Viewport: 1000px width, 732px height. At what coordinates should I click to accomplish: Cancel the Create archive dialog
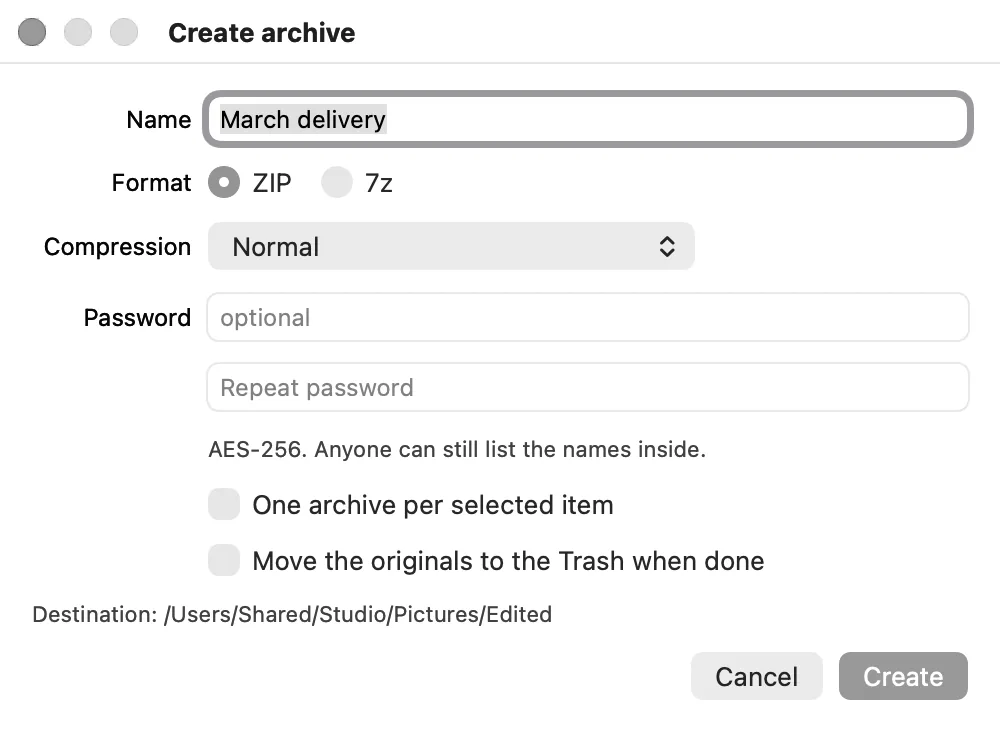756,676
